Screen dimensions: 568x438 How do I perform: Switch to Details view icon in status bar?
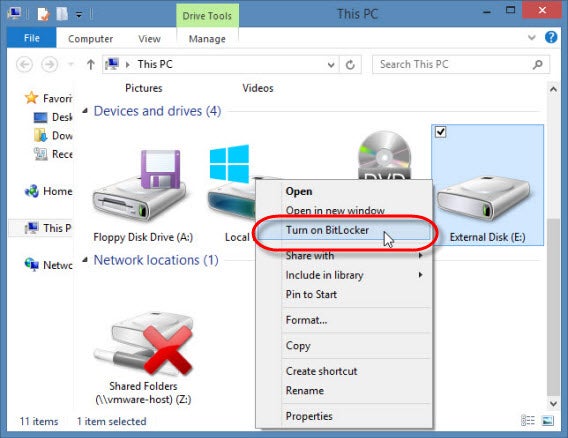tap(528, 420)
